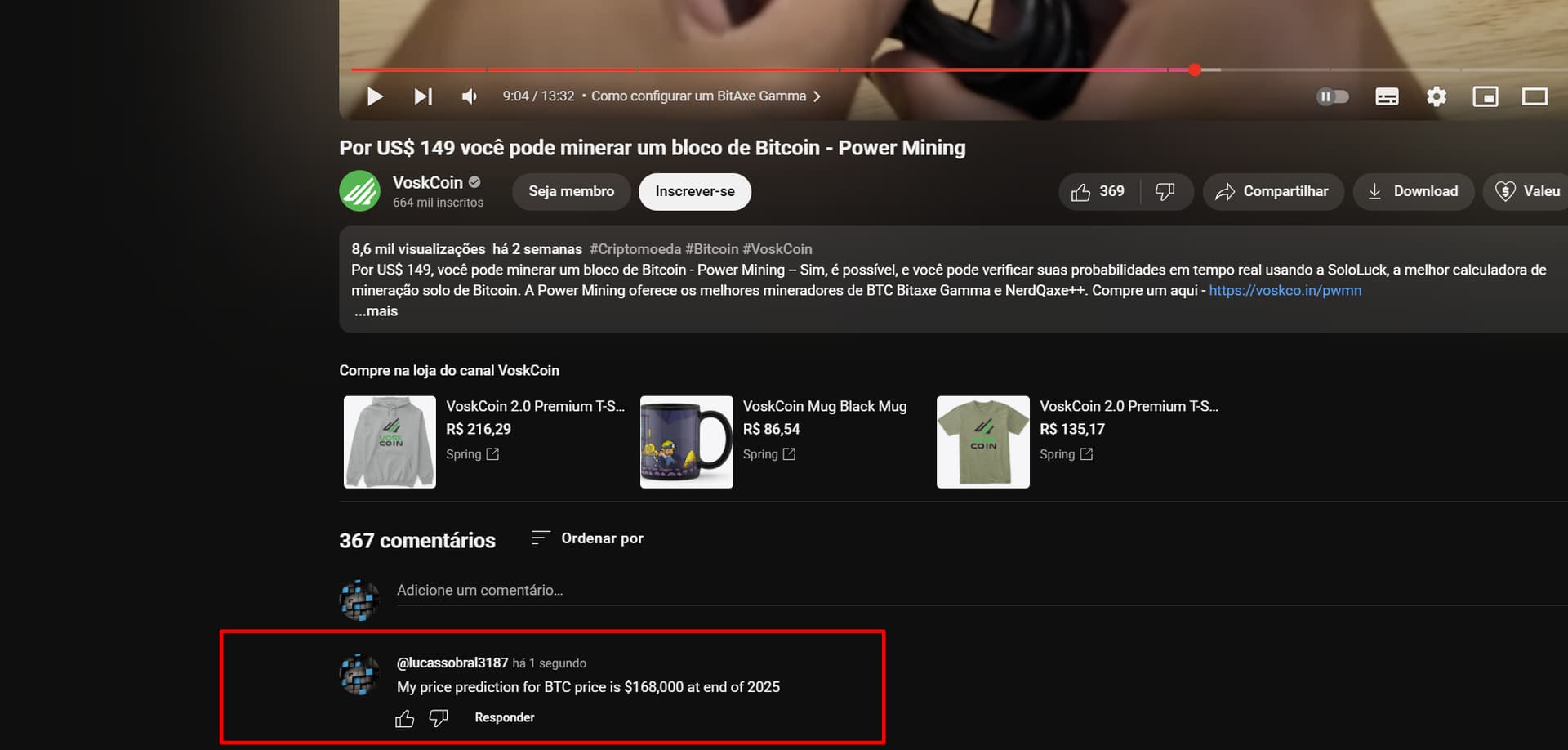
Task: Click the Valeu thanks button
Action: coord(1527,191)
